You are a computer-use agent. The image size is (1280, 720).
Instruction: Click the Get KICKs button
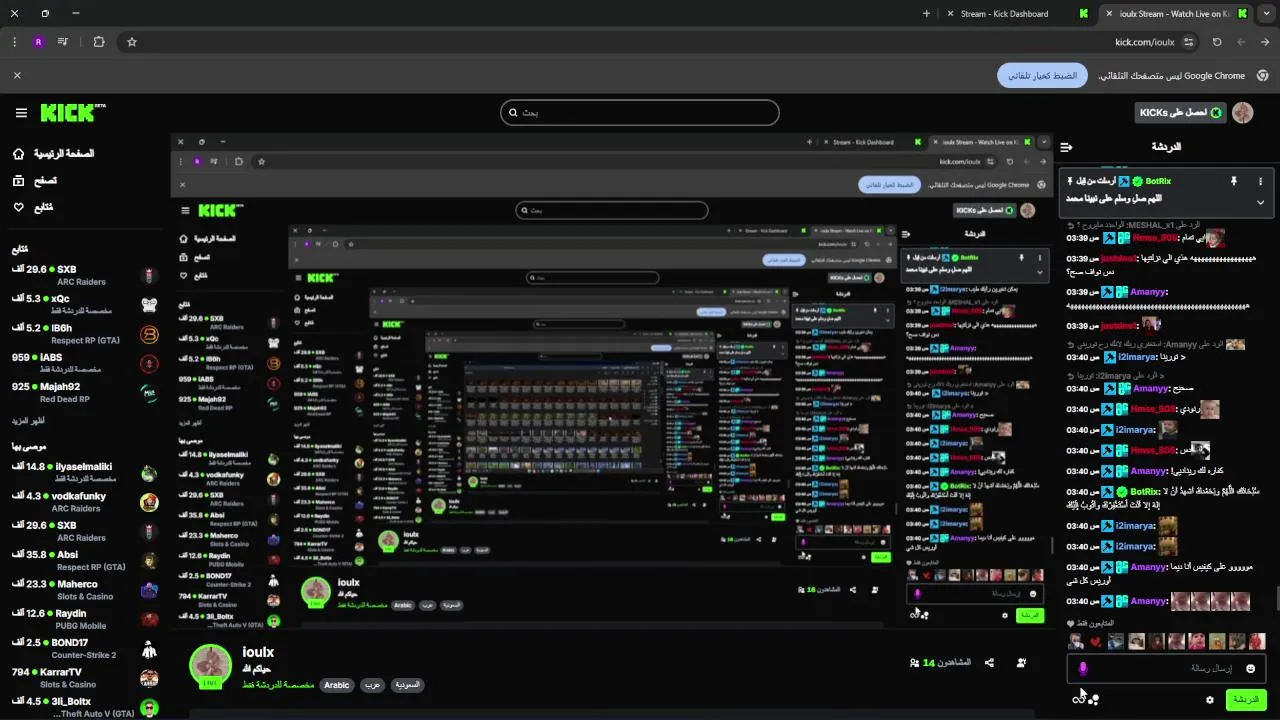[x=1180, y=113]
